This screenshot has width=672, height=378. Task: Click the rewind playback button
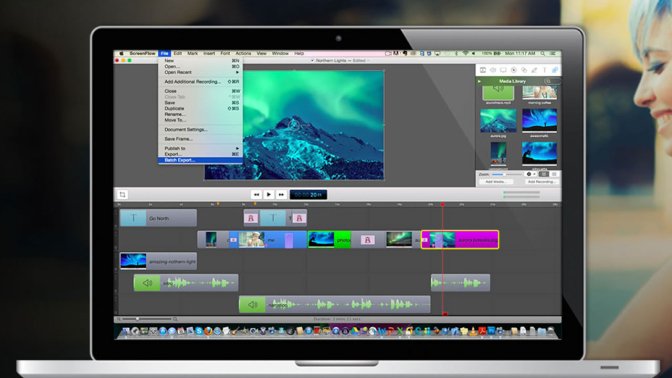pos(256,195)
